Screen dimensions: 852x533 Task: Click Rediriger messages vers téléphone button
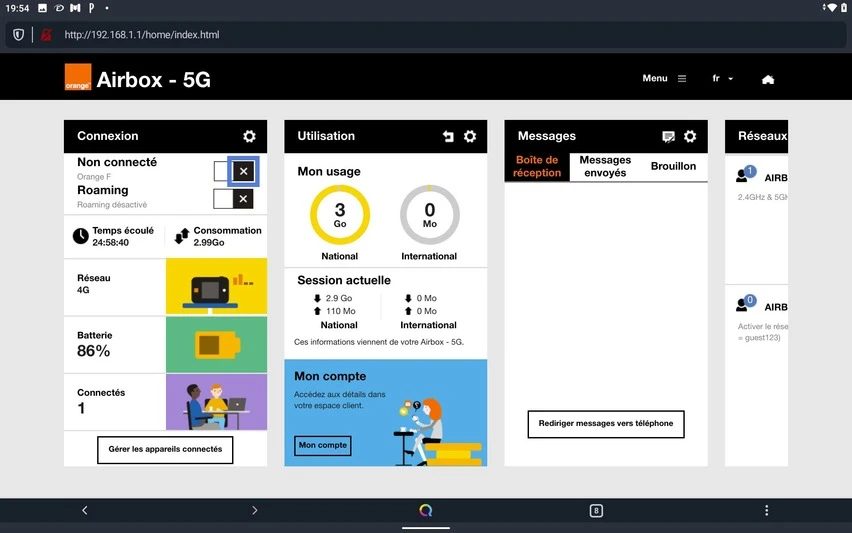point(606,424)
